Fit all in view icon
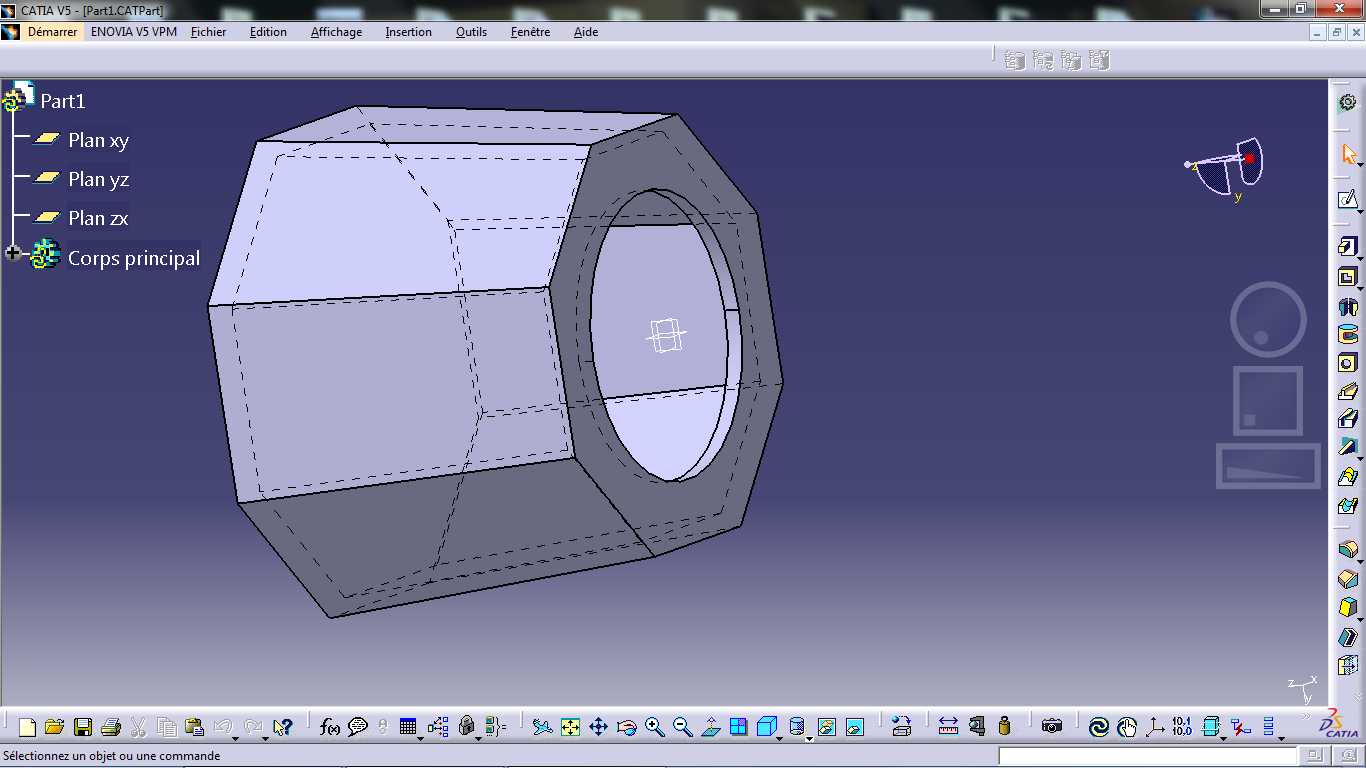This screenshot has width=1366, height=768. click(570, 727)
